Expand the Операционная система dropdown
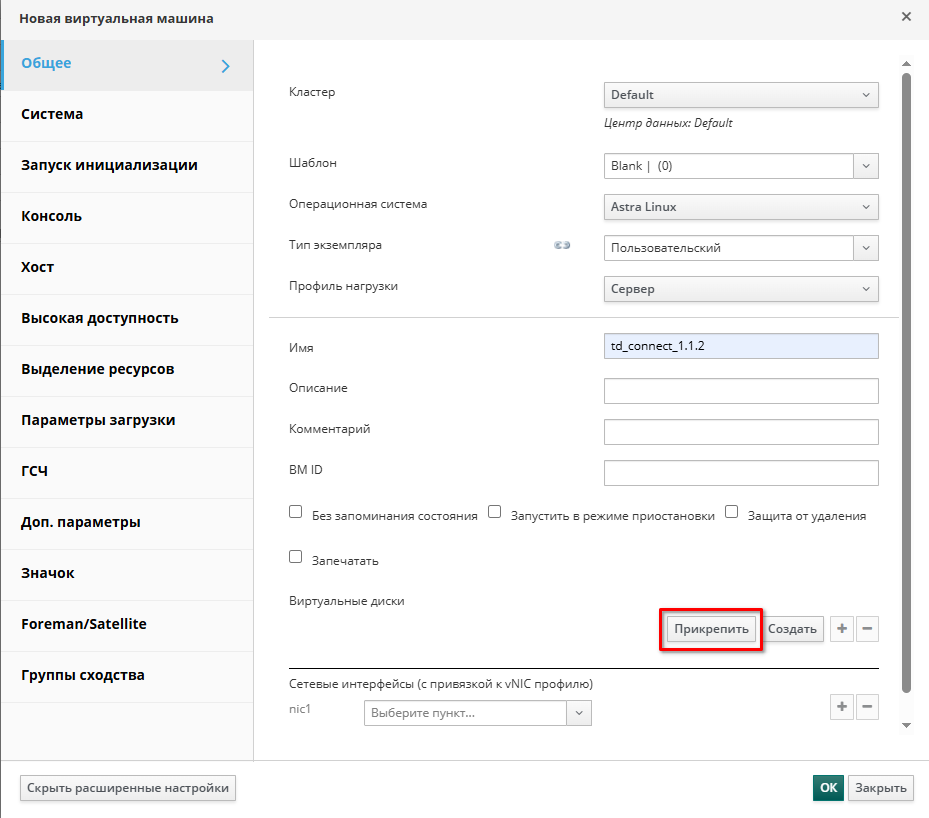The height and width of the screenshot is (818, 929). (741, 207)
